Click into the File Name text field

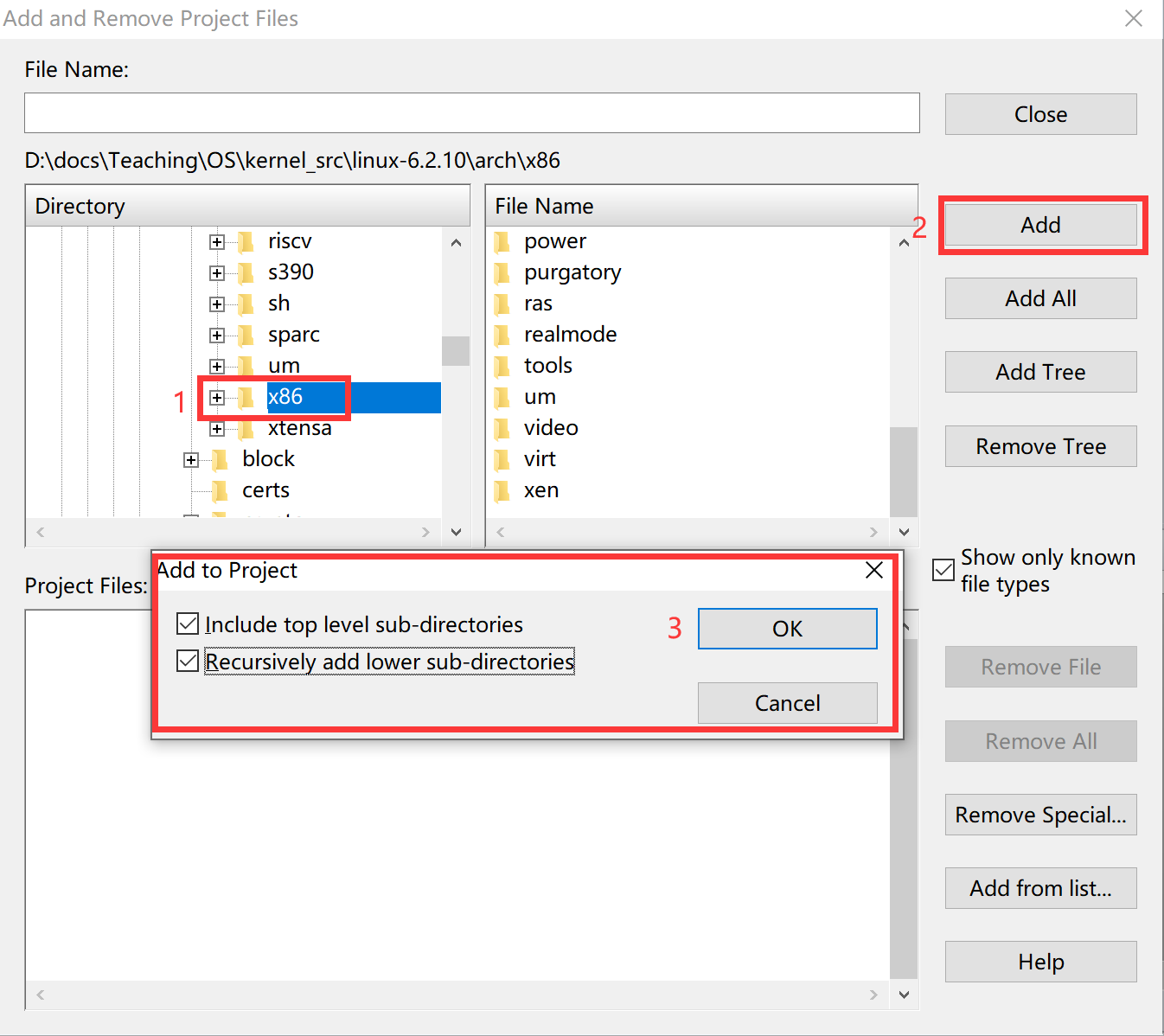click(x=471, y=113)
